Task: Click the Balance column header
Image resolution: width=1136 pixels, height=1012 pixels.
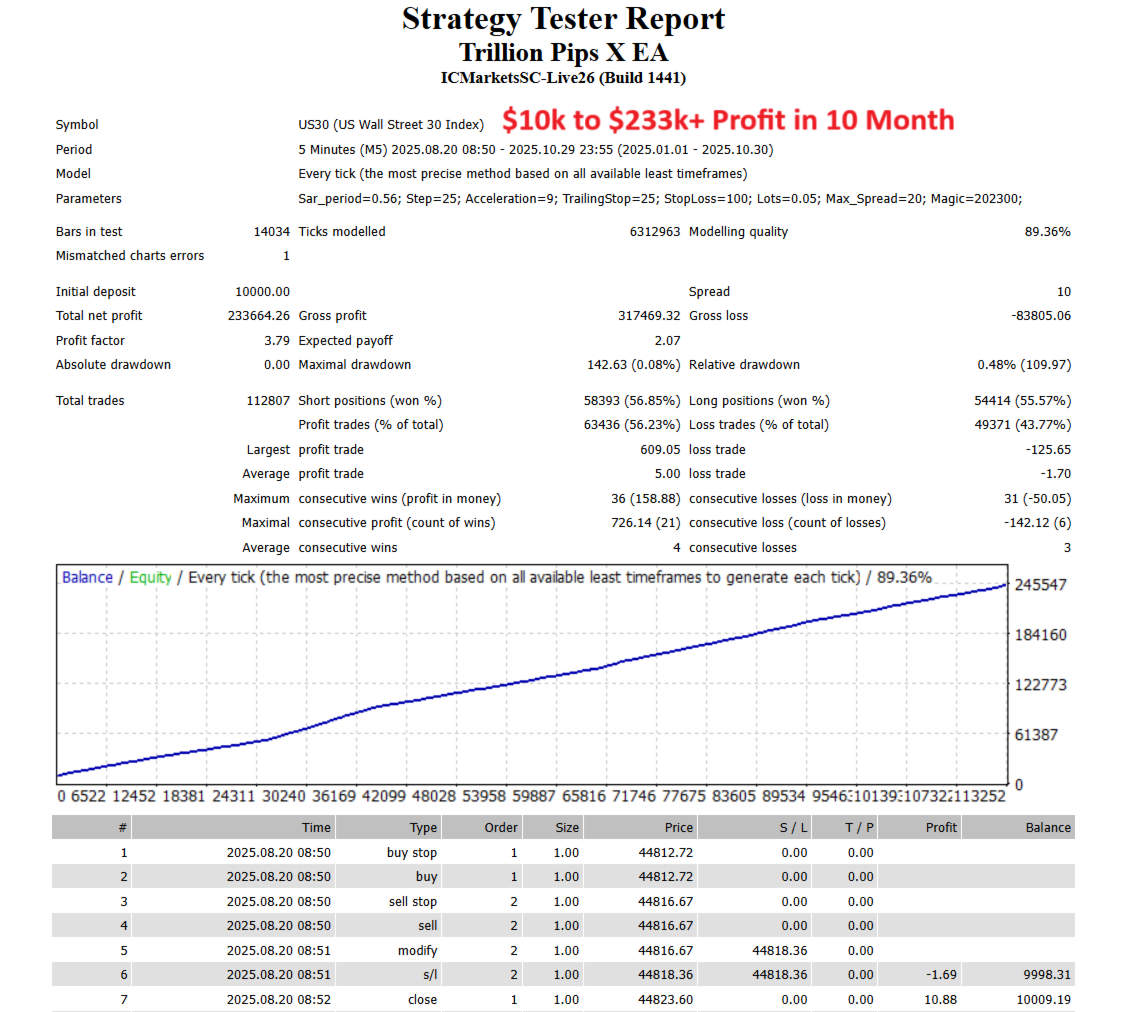Action: (1048, 827)
